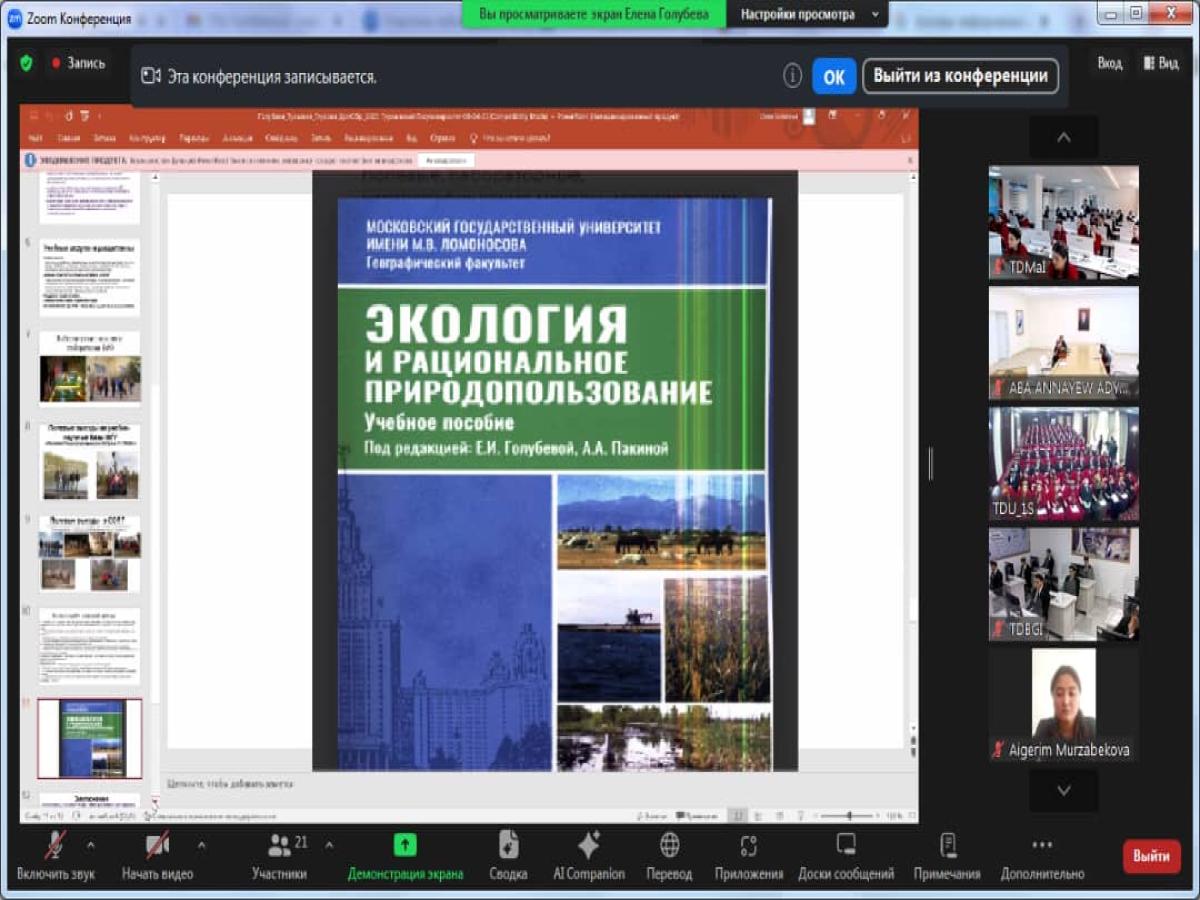Open the Файл tab in PowerPoint

[35, 138]
